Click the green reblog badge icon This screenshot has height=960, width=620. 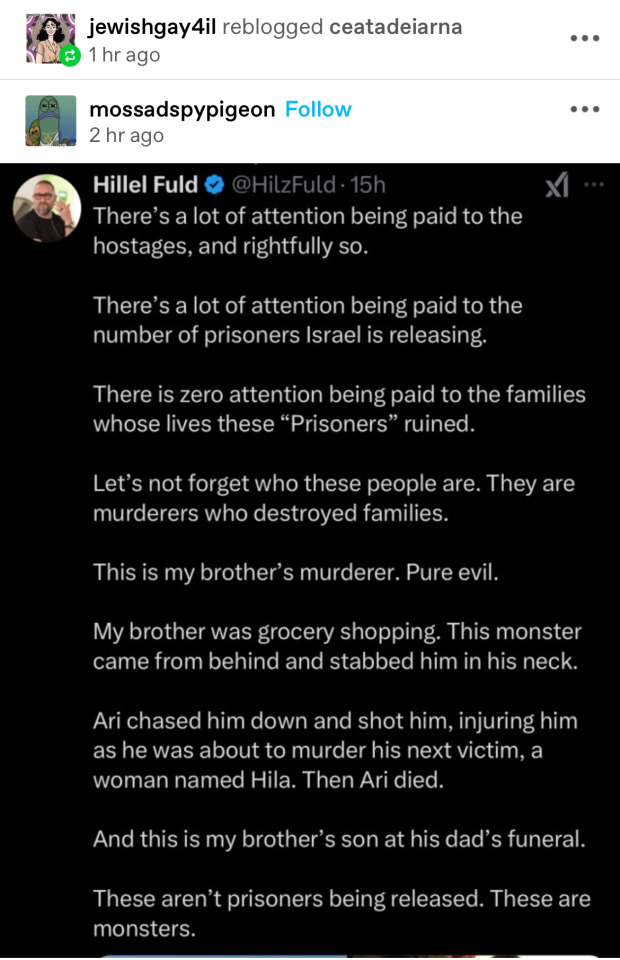point(69,57)
